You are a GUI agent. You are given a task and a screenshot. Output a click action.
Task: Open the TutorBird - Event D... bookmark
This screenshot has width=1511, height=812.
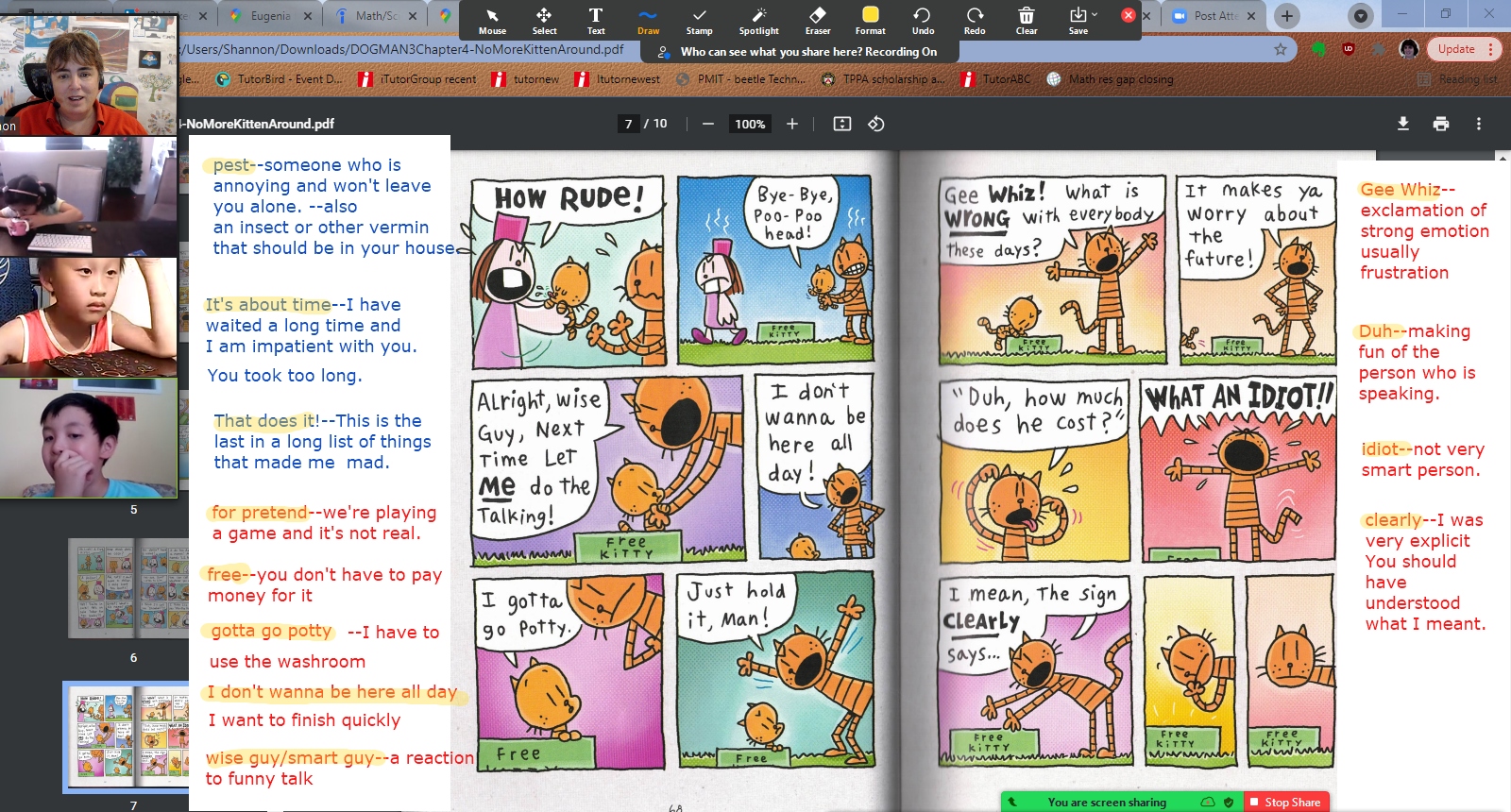pos(280,79)
